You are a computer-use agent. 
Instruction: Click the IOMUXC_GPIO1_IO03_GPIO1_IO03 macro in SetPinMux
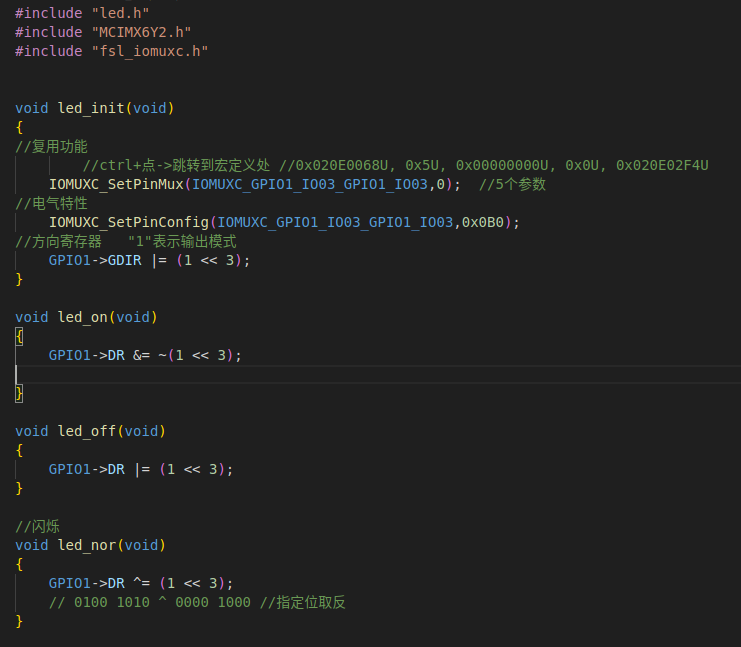310,184
